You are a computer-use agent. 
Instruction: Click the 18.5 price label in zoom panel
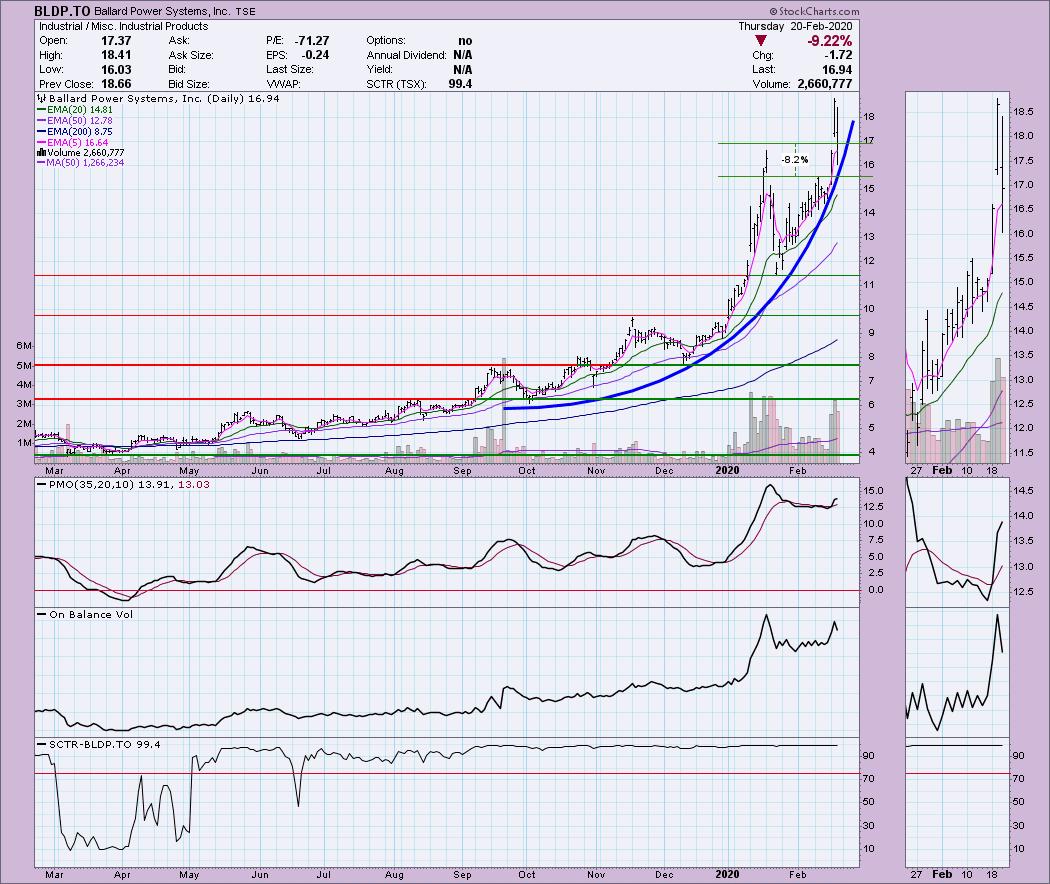coord(1022,111)
